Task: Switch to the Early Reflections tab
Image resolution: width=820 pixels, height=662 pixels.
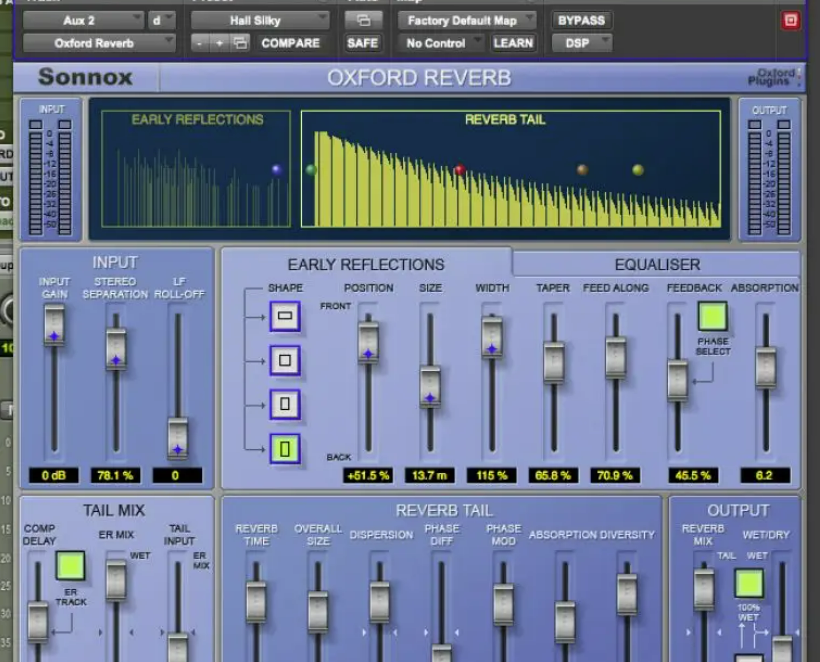Action: pos(366,265)
